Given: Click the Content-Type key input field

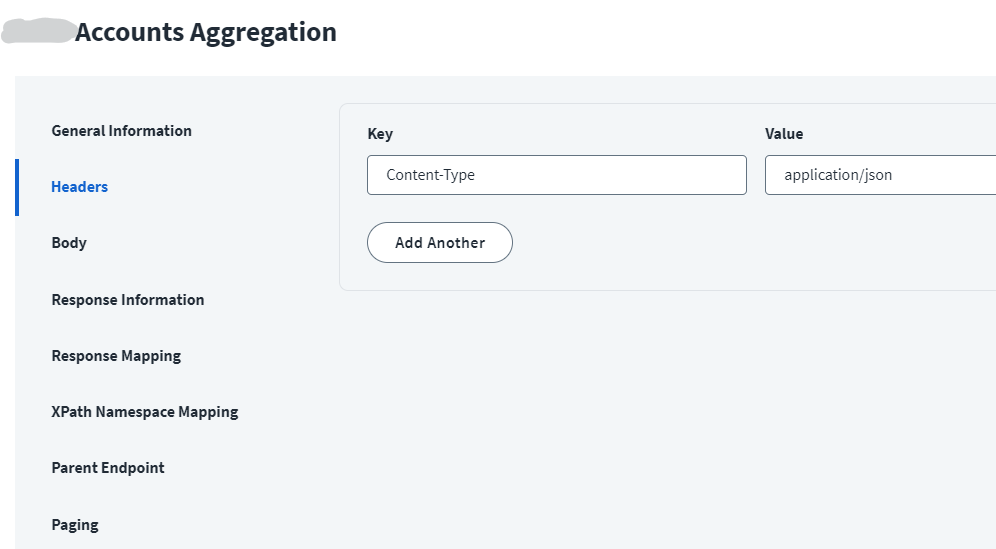Looking at the screenshot, I should pyautogui.click(x=556, y=175).
